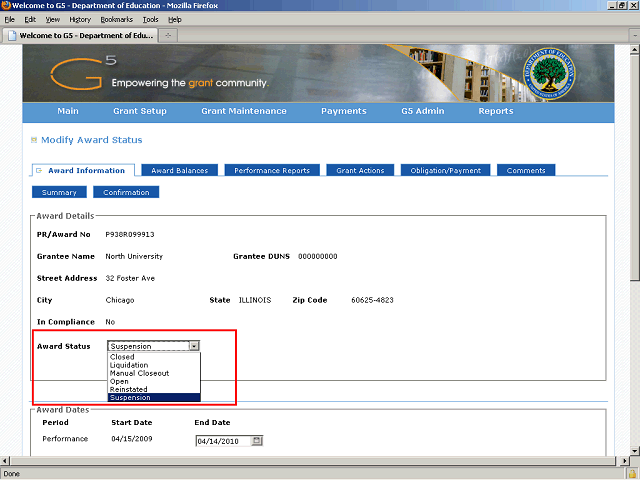Screen dimensions: 640x480
Task: Open Reports navigation item
Action: 496,111
